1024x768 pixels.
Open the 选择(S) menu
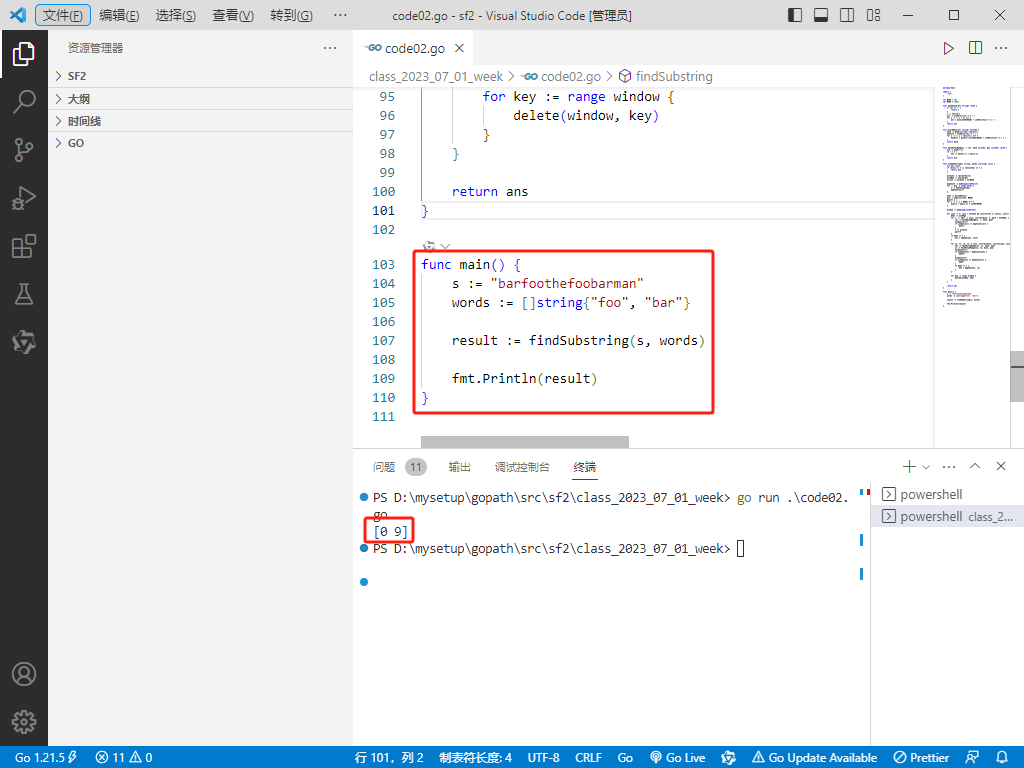click(x=176, y=15)
